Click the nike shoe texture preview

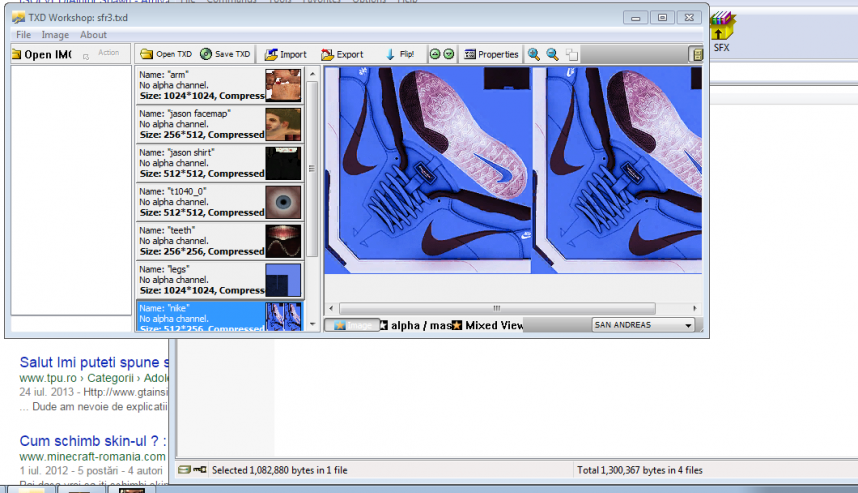tap(513, 170)
